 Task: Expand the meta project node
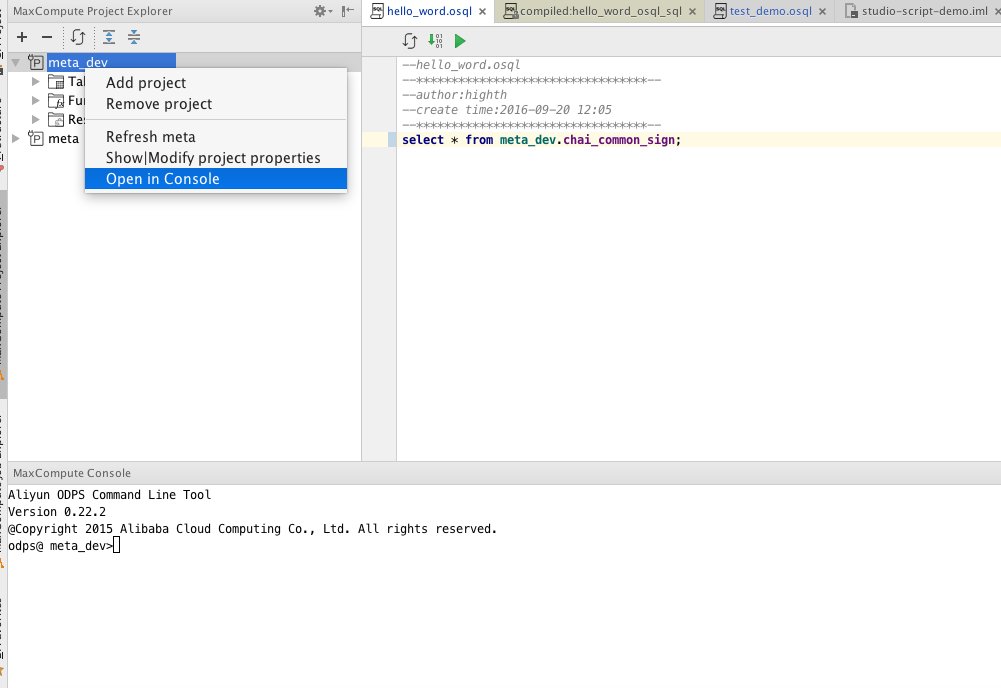[x=16, y=138]
